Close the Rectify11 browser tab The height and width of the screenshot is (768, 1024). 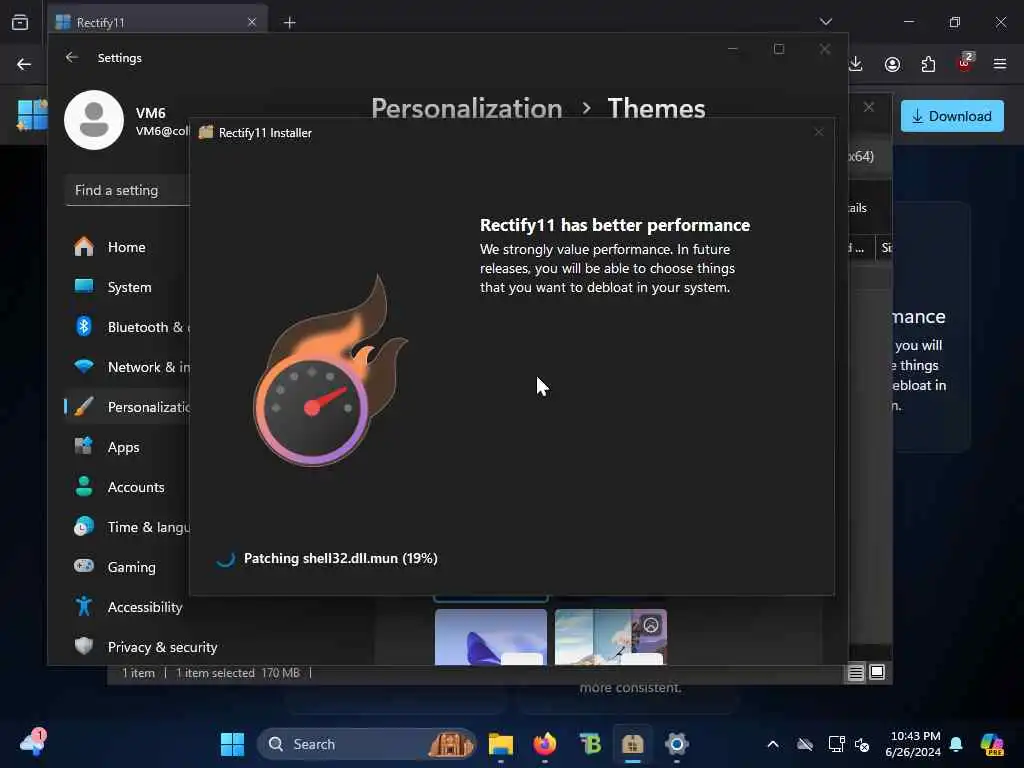252,22
